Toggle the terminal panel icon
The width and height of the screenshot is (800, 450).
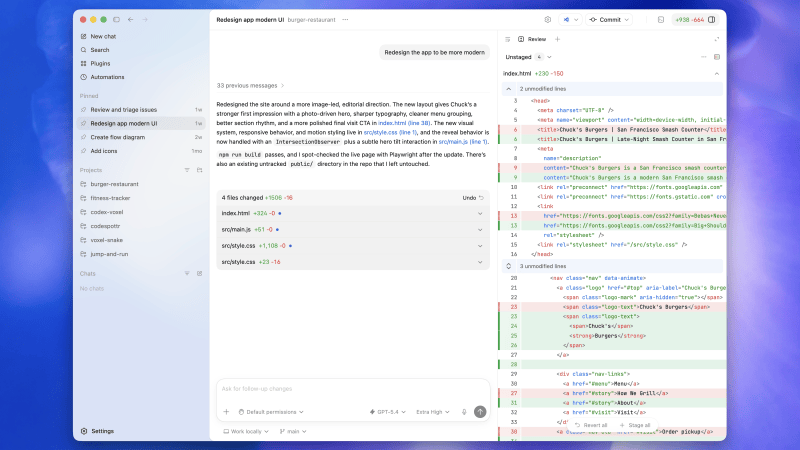[661, 20]
